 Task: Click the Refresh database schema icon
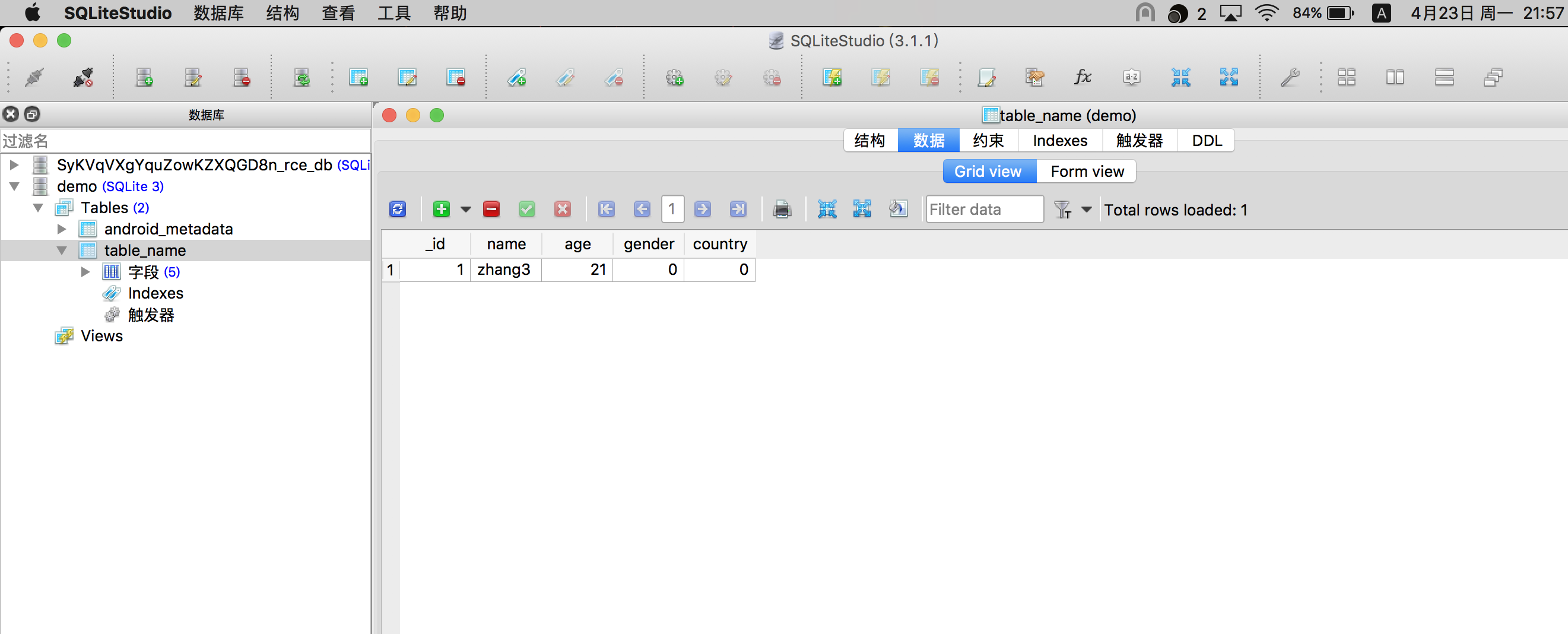pyautogui.click(x=301, y=77)
